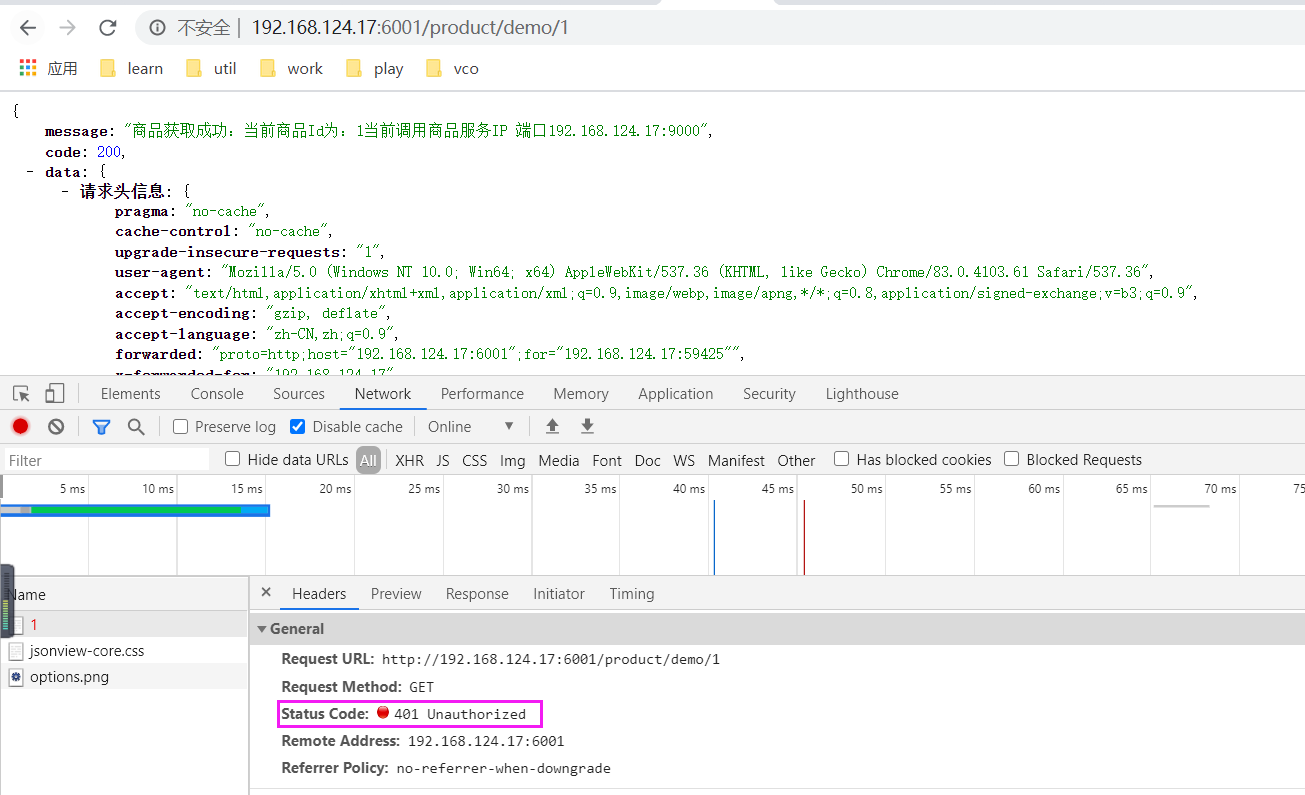Open the Console panel tab
This screenshot has width=1305, height=795.
point(216,393)
